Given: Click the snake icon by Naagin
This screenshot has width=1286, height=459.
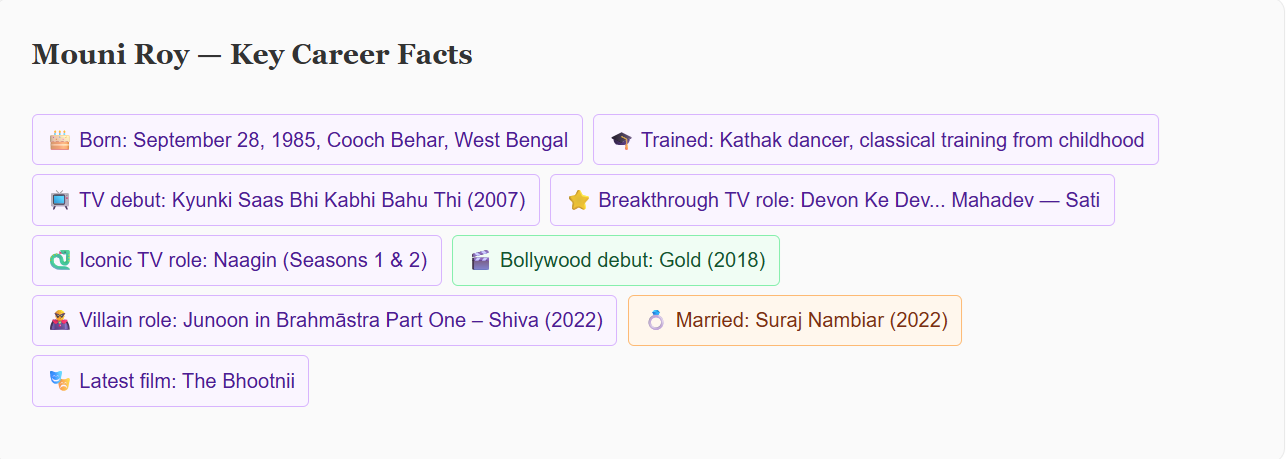Looking at the screenshot, I should (60, 261).
